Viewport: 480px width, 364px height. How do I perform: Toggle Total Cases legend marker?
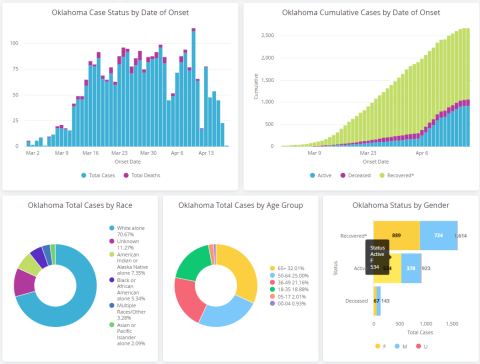(84, 175)
